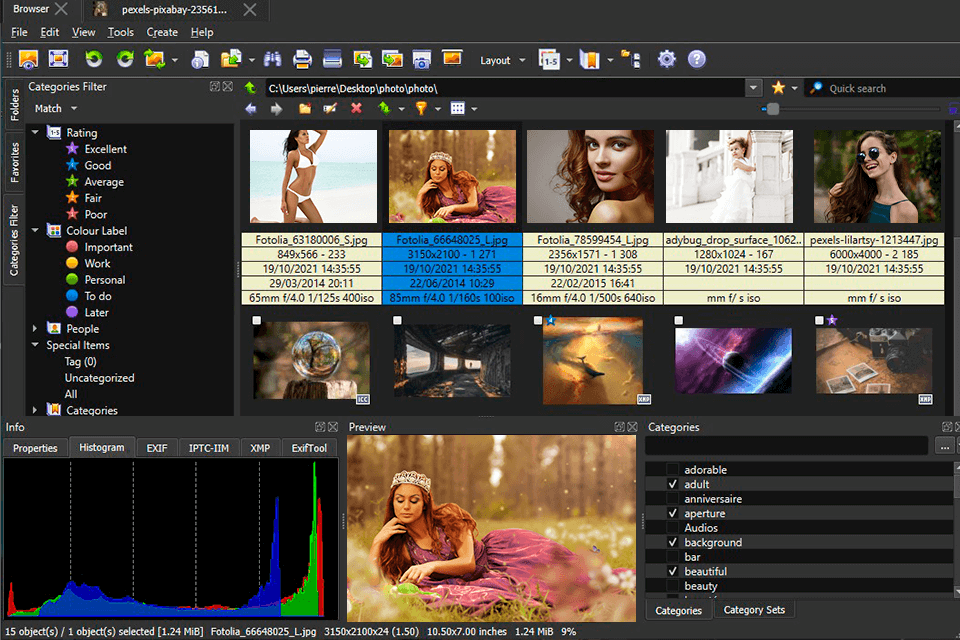Open the Layout dropdown
Image resolution: width=960 pixels, height=640 pixels.
[502, 60]
